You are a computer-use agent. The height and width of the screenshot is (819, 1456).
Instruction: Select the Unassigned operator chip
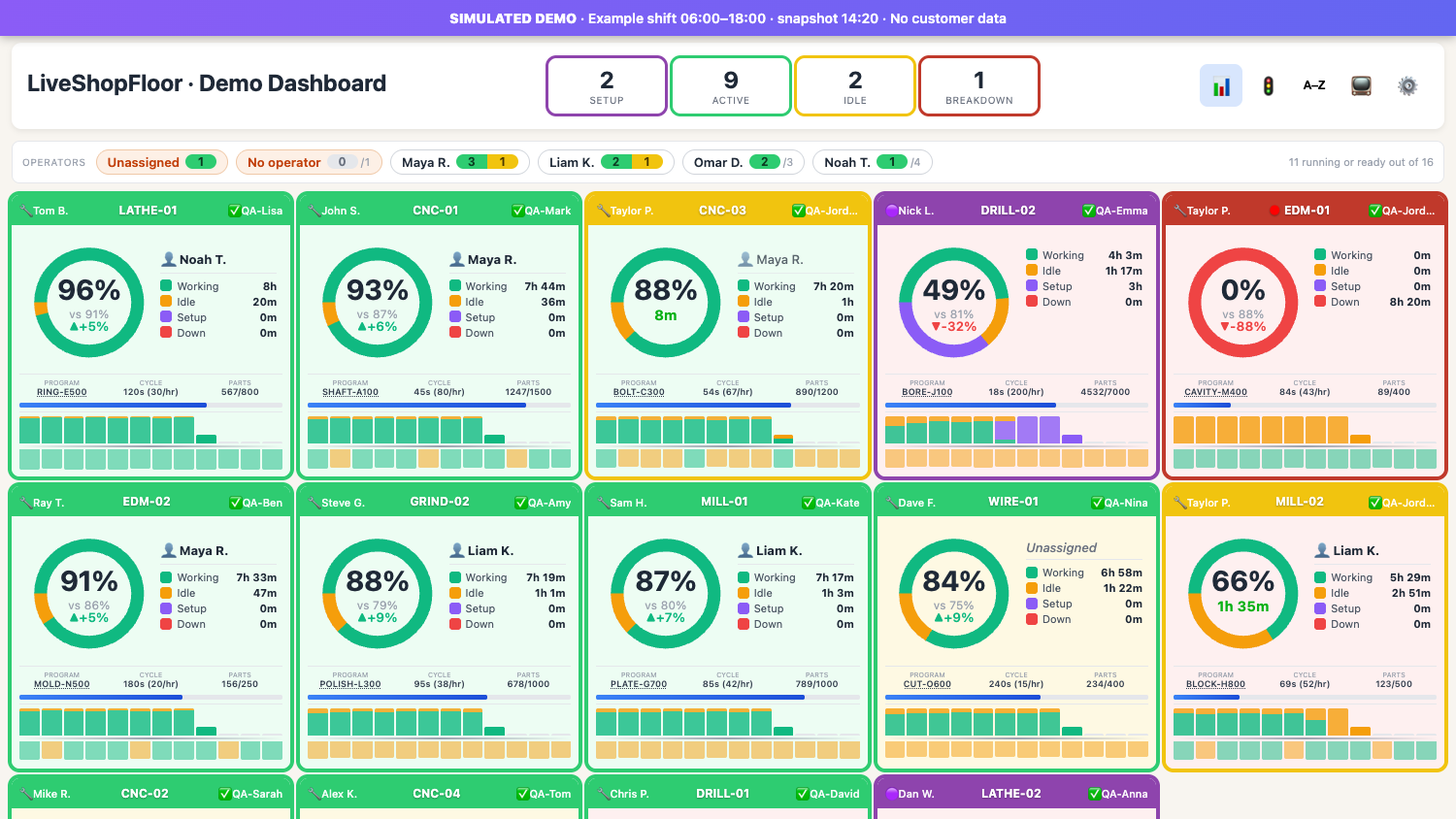[162, 162]
